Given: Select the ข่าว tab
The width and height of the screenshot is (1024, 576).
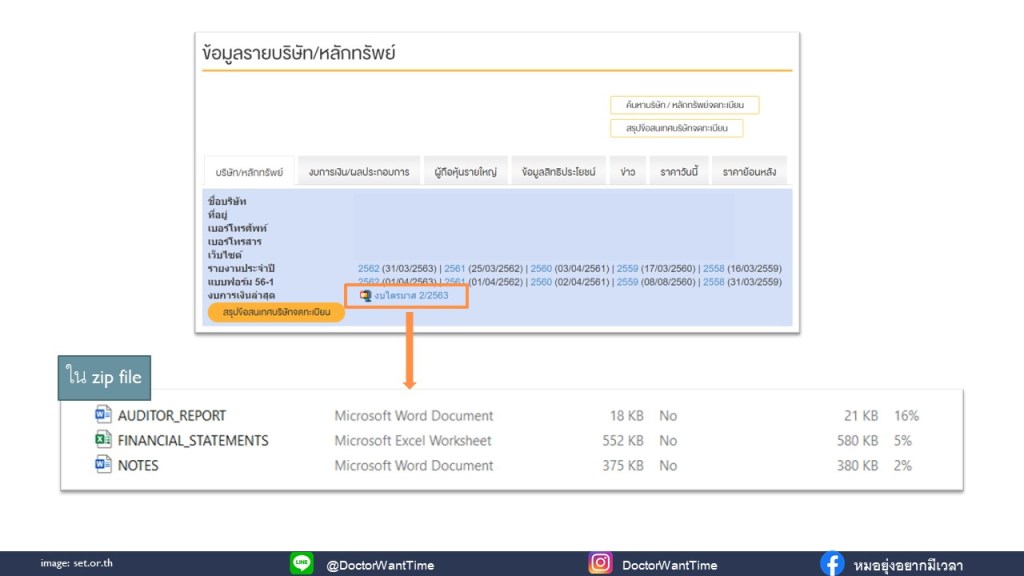Looking at the screenshot, I should click(x=627, y=172).
